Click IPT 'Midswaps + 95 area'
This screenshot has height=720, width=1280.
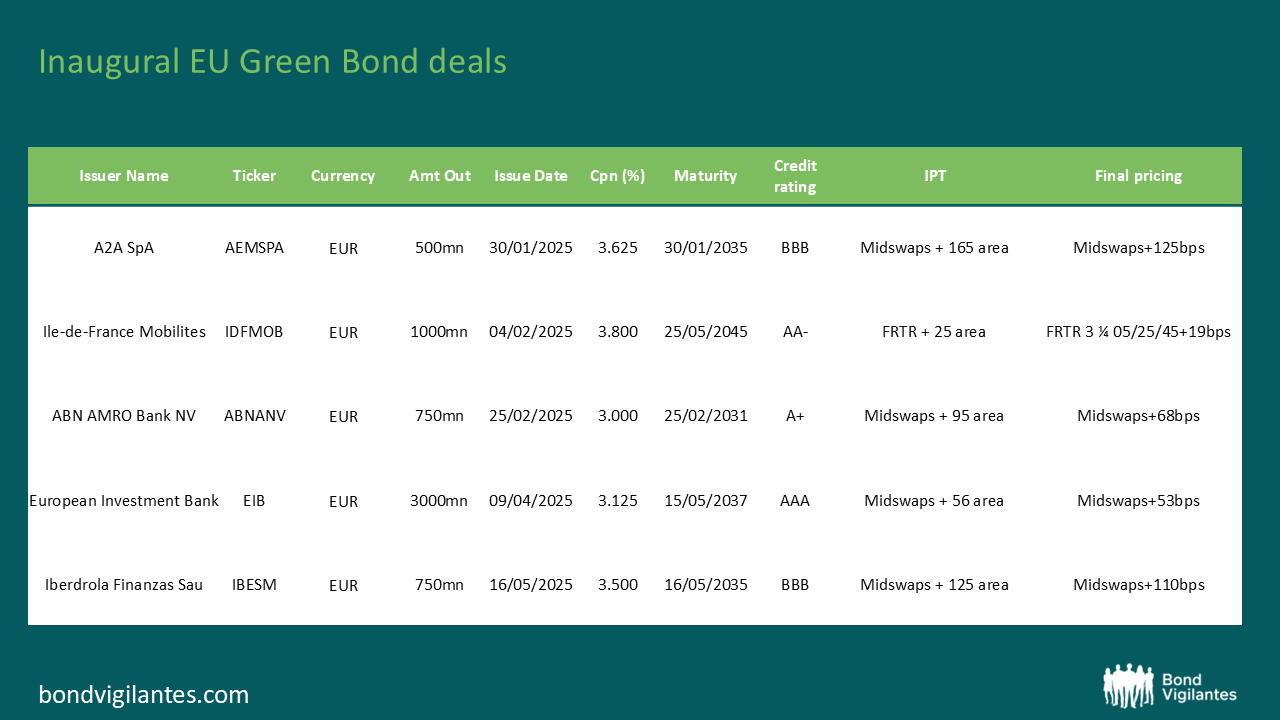pyautogui.click(x=935, y=416)
